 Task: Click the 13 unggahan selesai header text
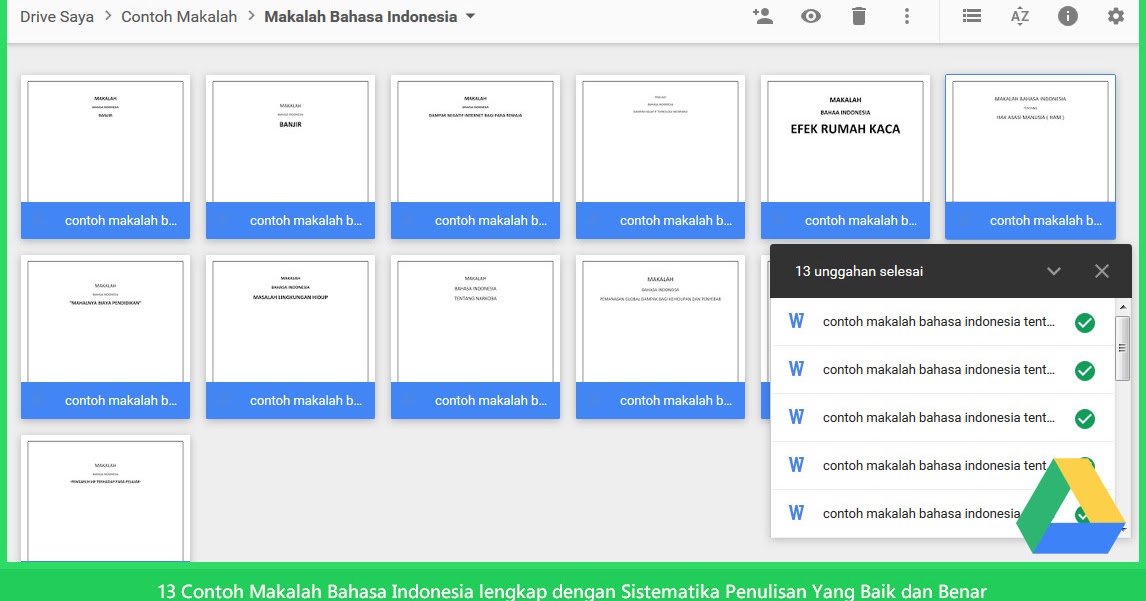pyautogui.click(x=859, y=271)
